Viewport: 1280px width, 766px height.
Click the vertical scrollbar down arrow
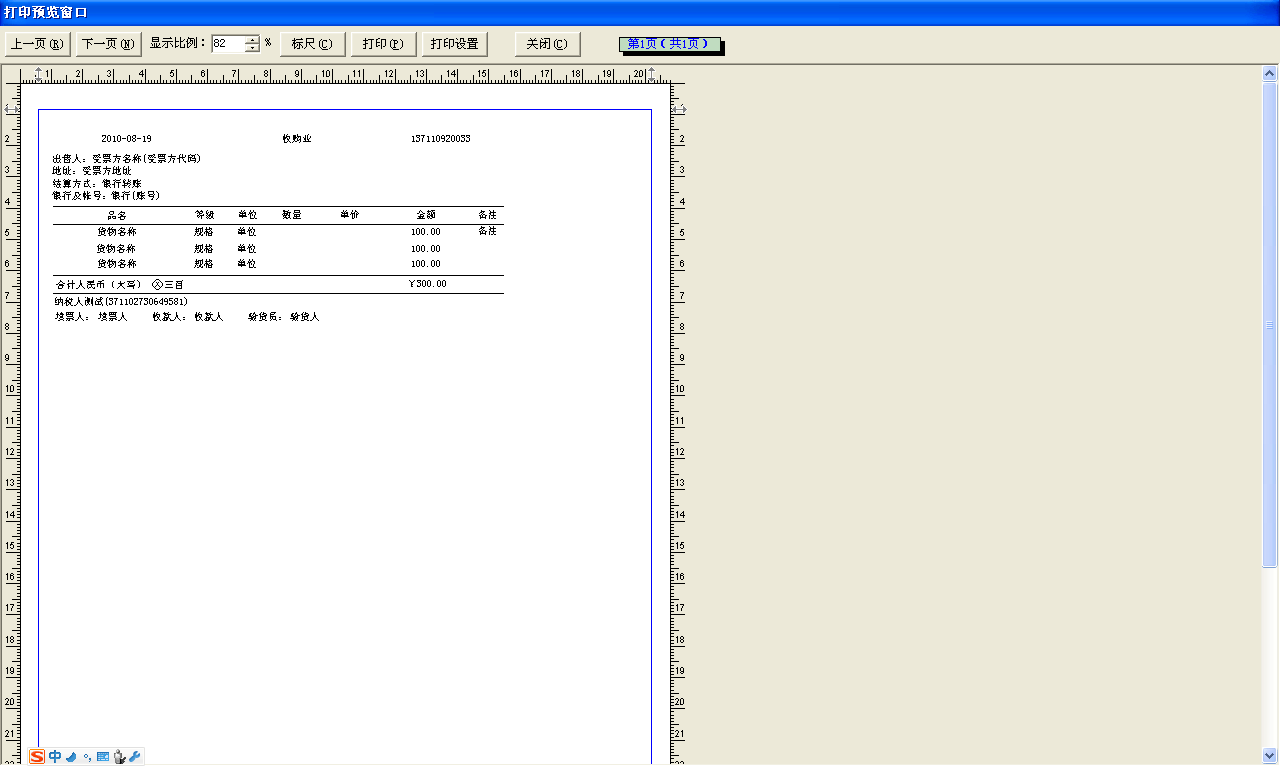click(x=1270, y=755)
